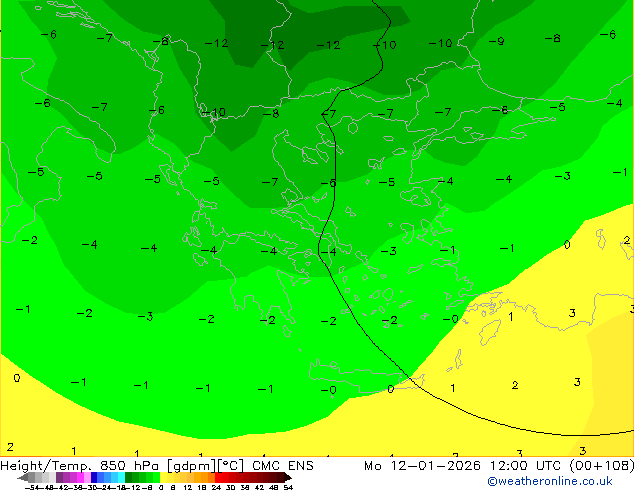Image resolution: width=634 pixels, height=490 pixels.
Task: Click the "850 hPa" level label
Action: click(131, 466)
